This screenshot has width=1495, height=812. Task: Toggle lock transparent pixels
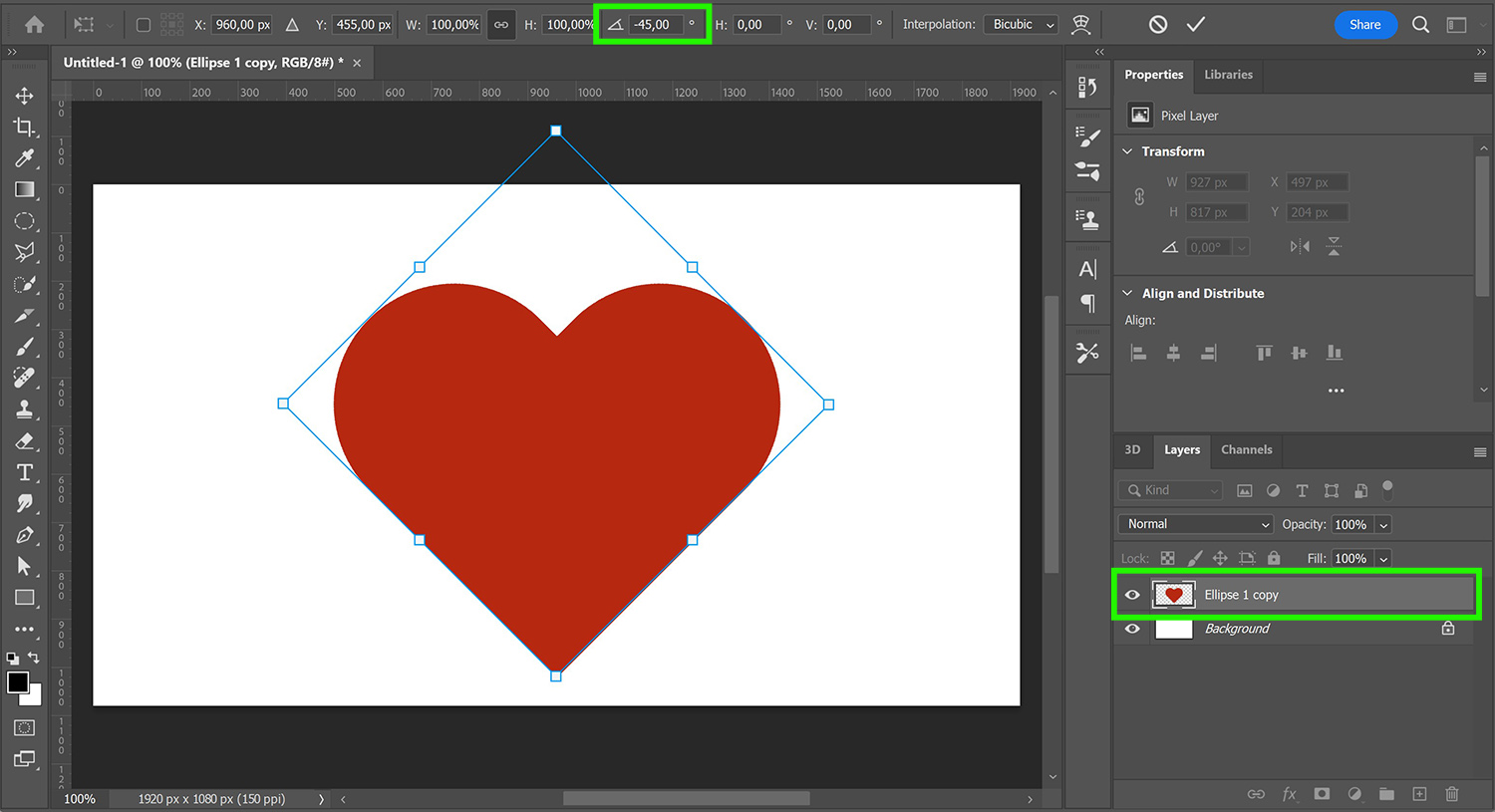(1167, 559)
